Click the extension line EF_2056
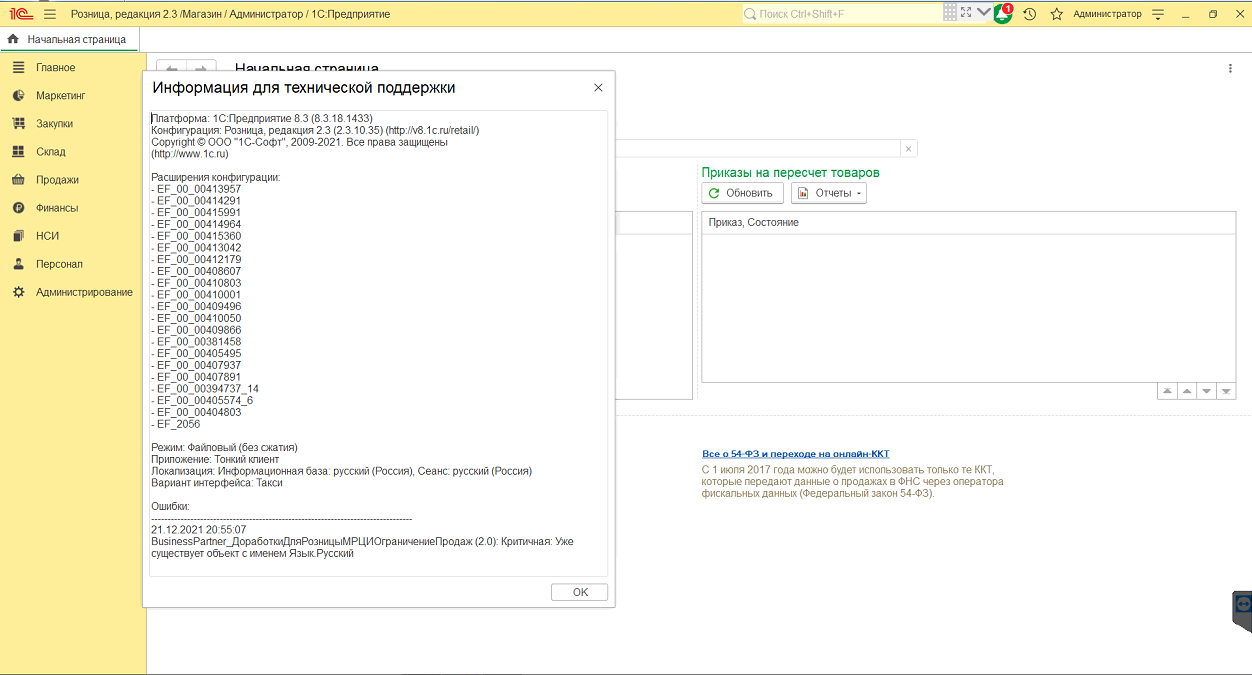1252x675 pixels. [x=176, y=424]
